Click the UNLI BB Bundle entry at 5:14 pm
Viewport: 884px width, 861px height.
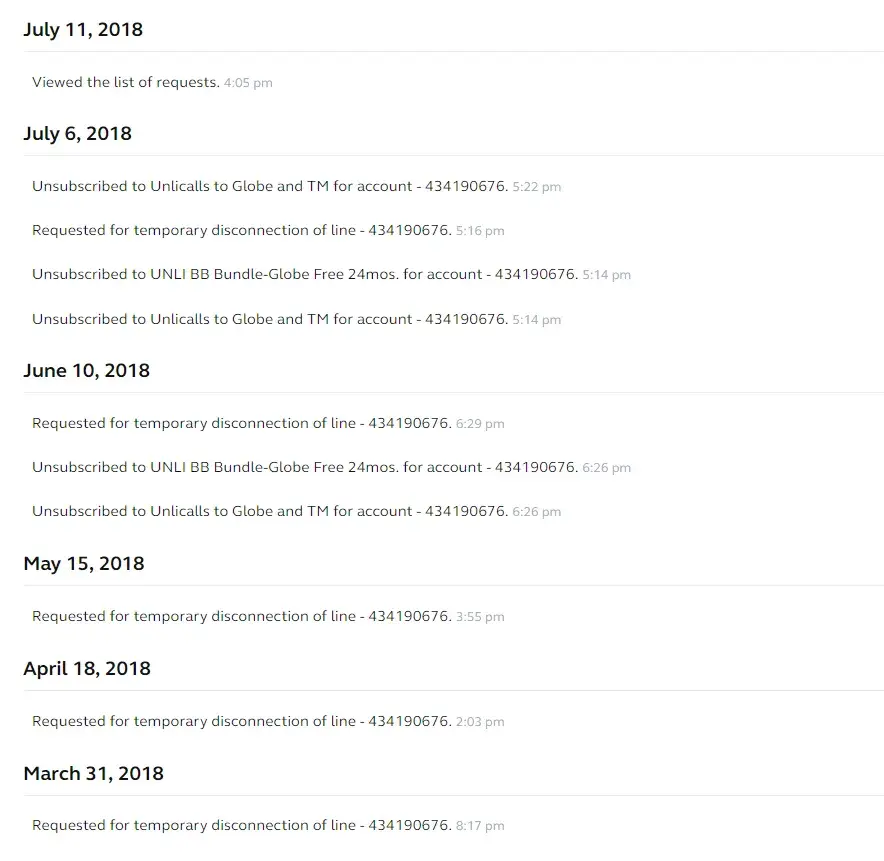(x=305, y=274)
